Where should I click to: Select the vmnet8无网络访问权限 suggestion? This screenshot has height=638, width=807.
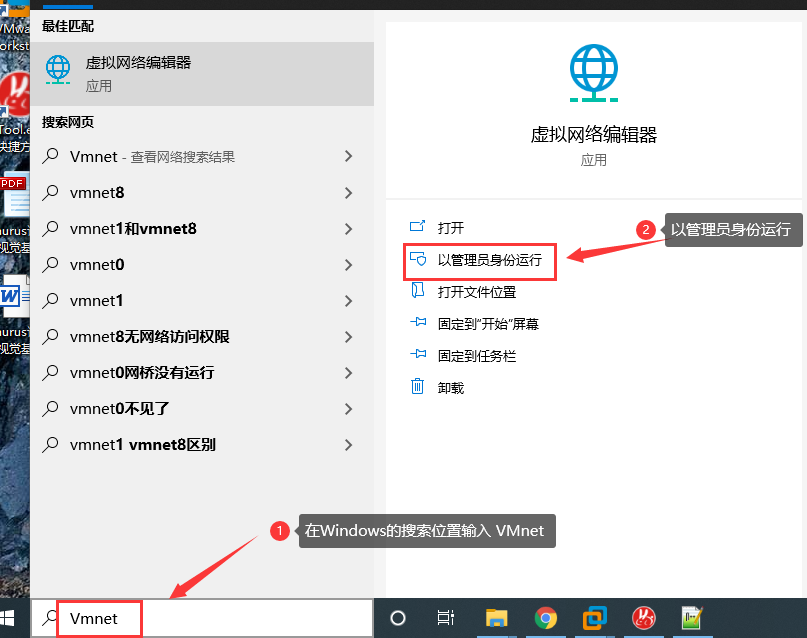click(x=202, y=337)
